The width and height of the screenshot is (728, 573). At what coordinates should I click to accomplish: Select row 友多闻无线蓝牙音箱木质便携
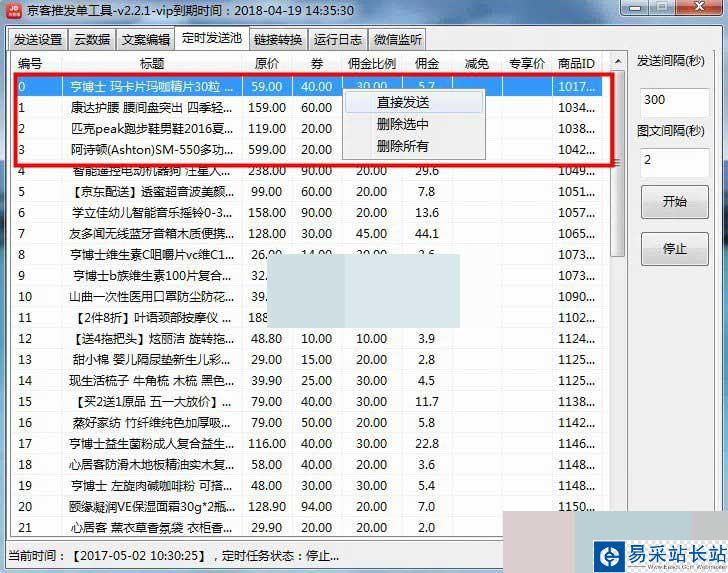[309, 234]
